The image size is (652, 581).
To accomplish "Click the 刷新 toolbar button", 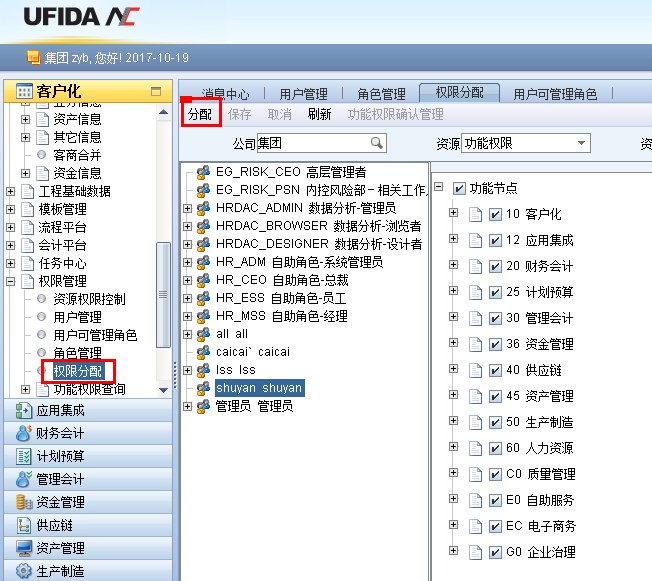I will click(319, 114).
